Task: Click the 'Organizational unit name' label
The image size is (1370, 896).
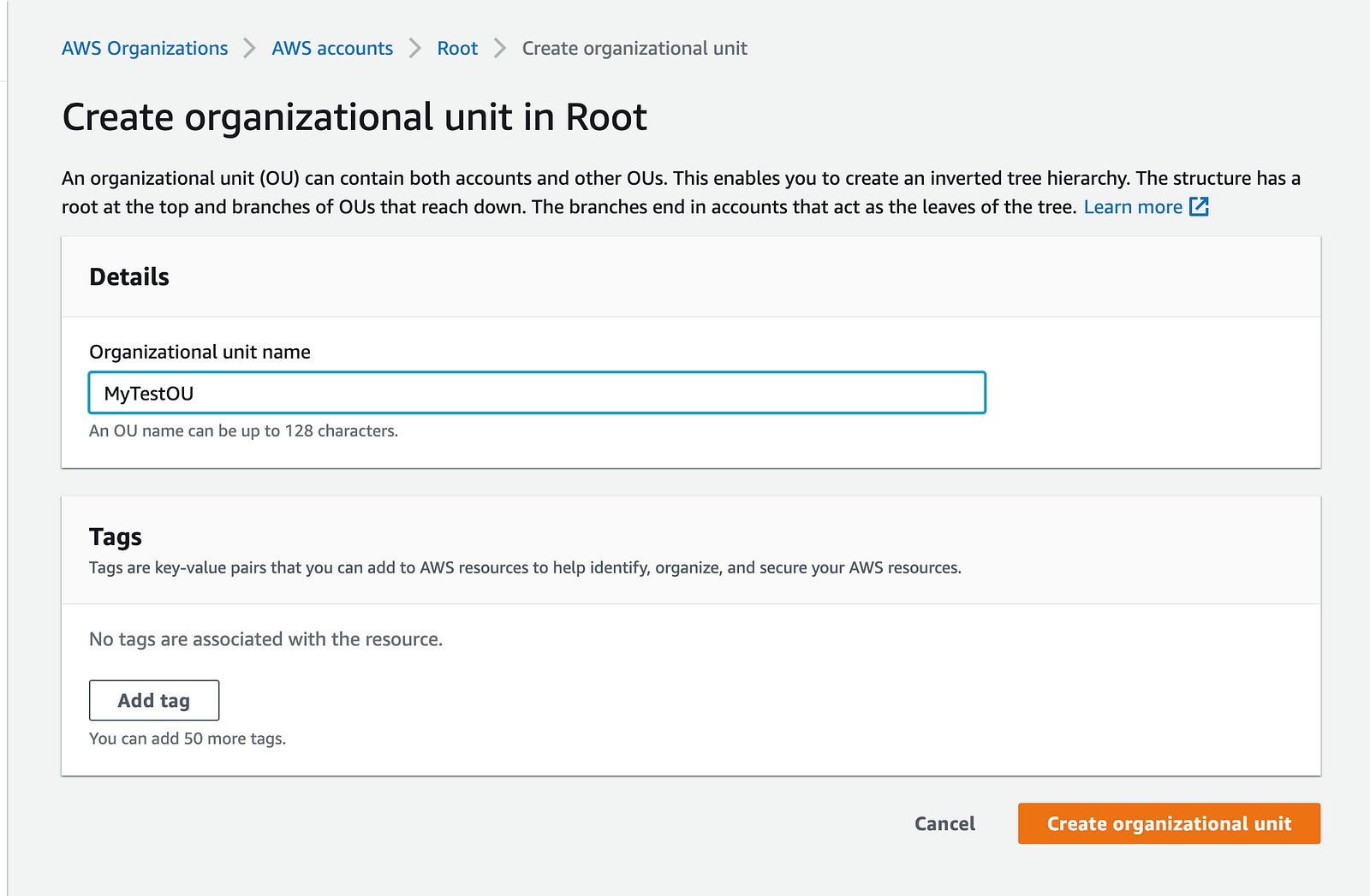Action: point(200,352)
